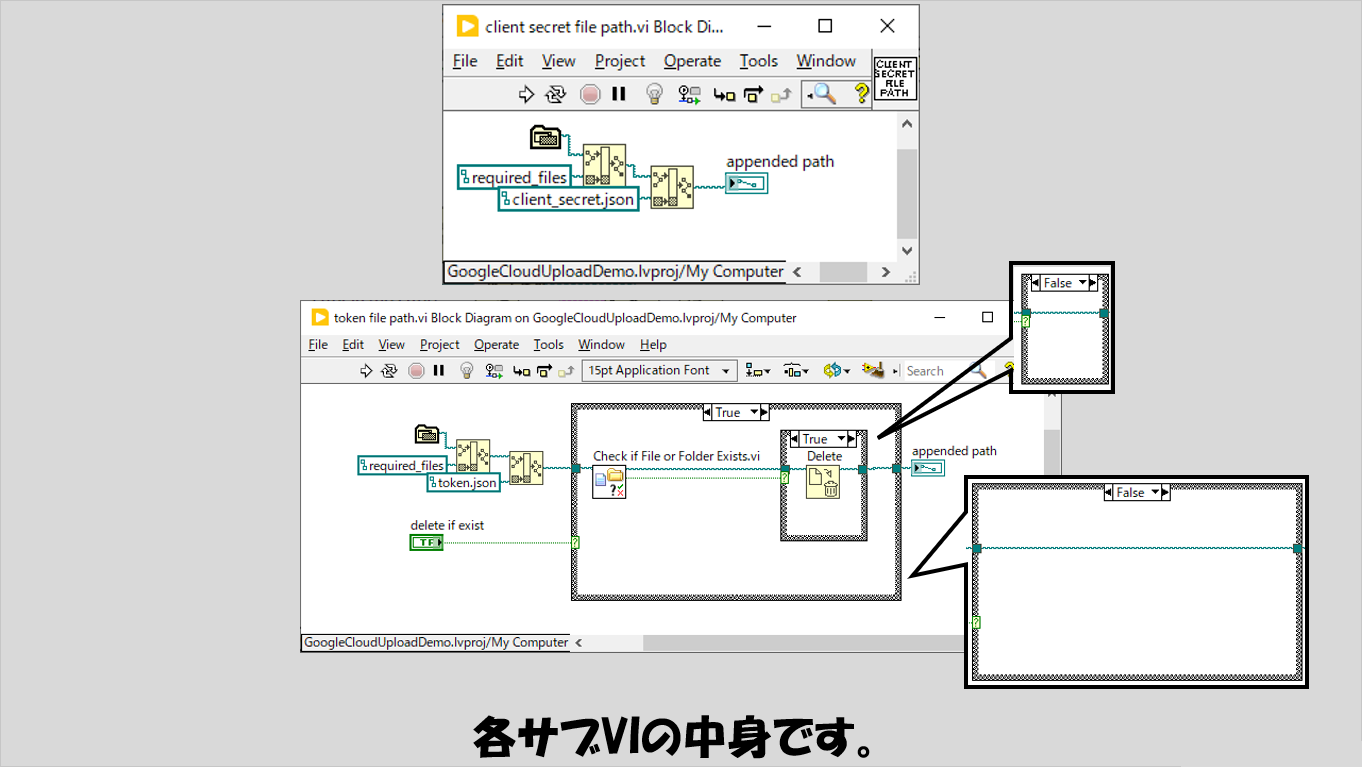The image size is (1362, 767).
Task: Click the token.json string constant
Action: tap(463, 482)
